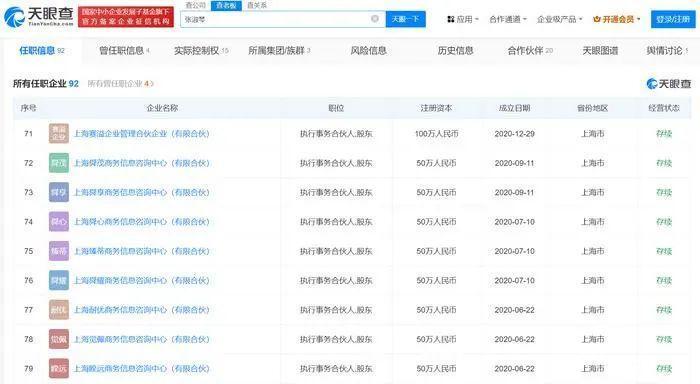
Task: Click the 经营状态 column header
Action: (x=664, y=108)
